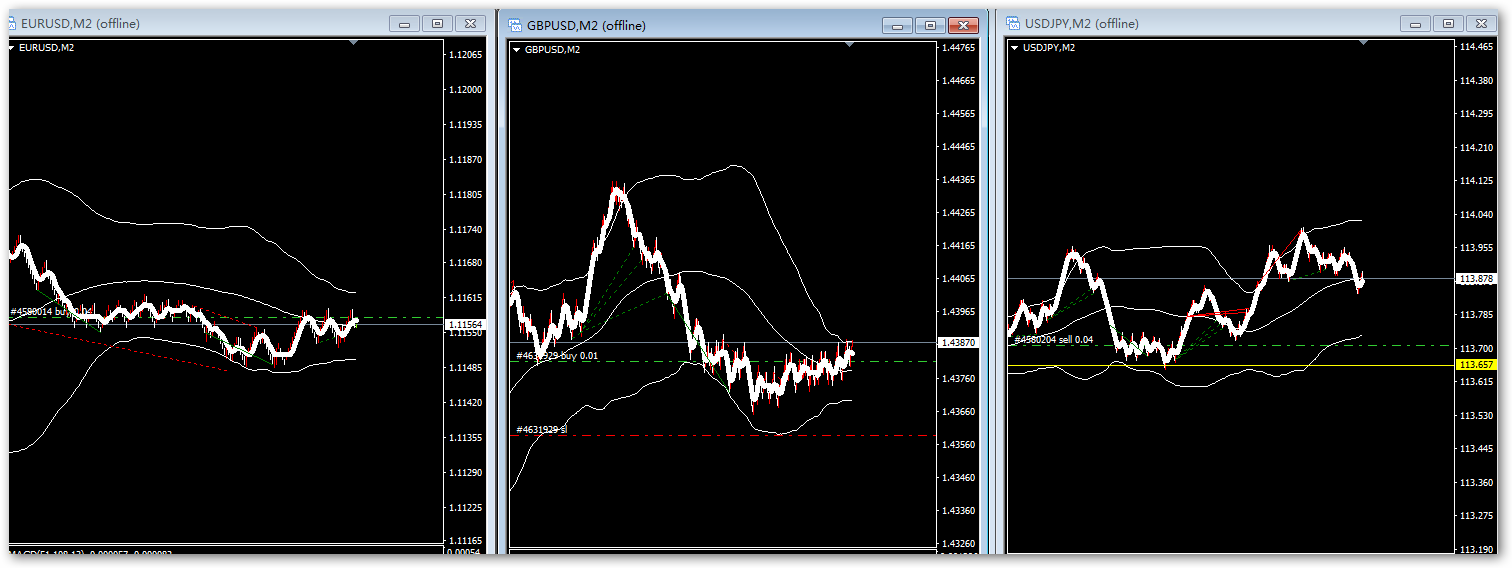Click the USDJPY window chart icon
This screenshot has height=568, width=1512.
point(1014,23)
